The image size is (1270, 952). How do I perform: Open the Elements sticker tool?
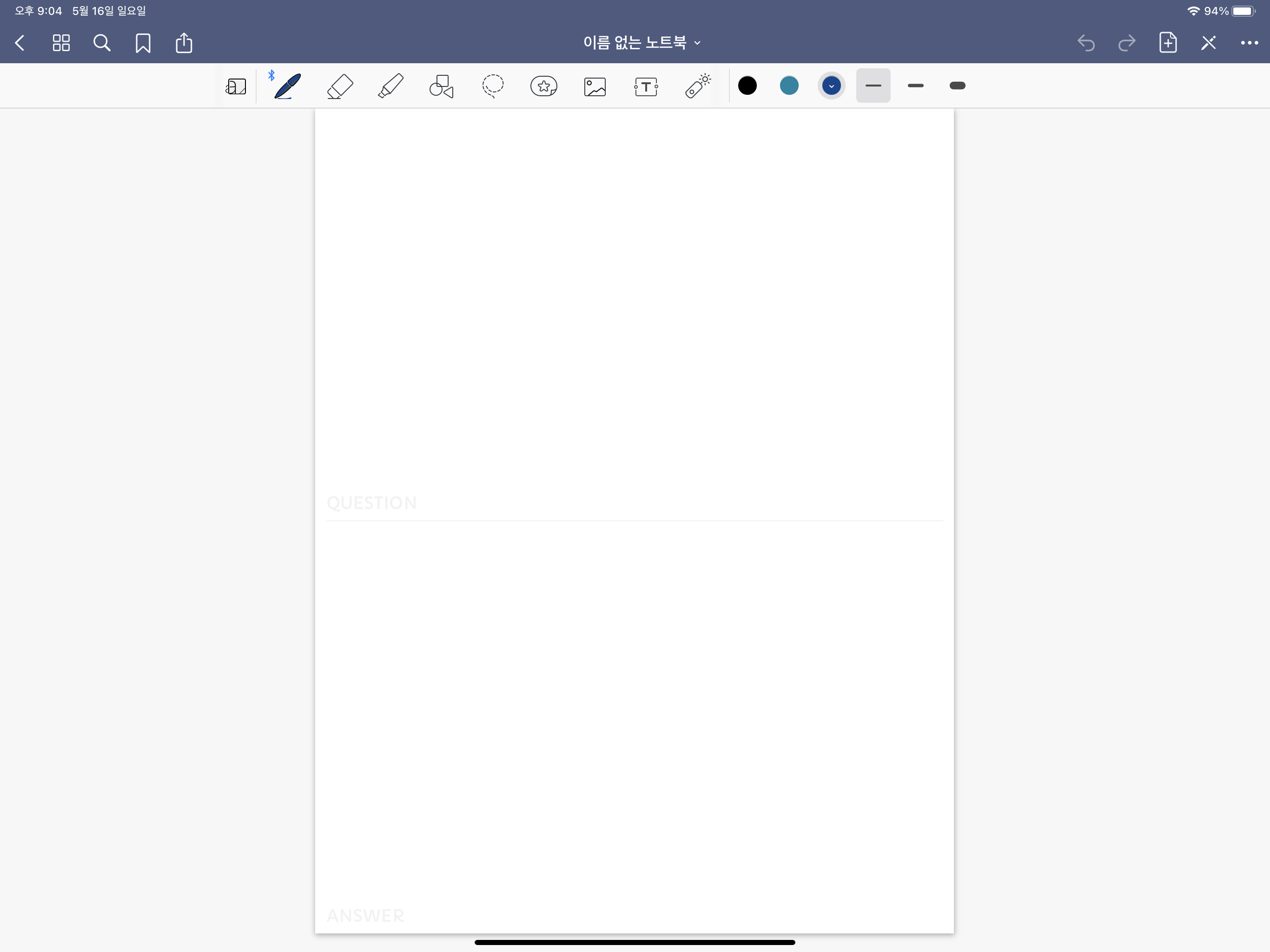point(543,87)
